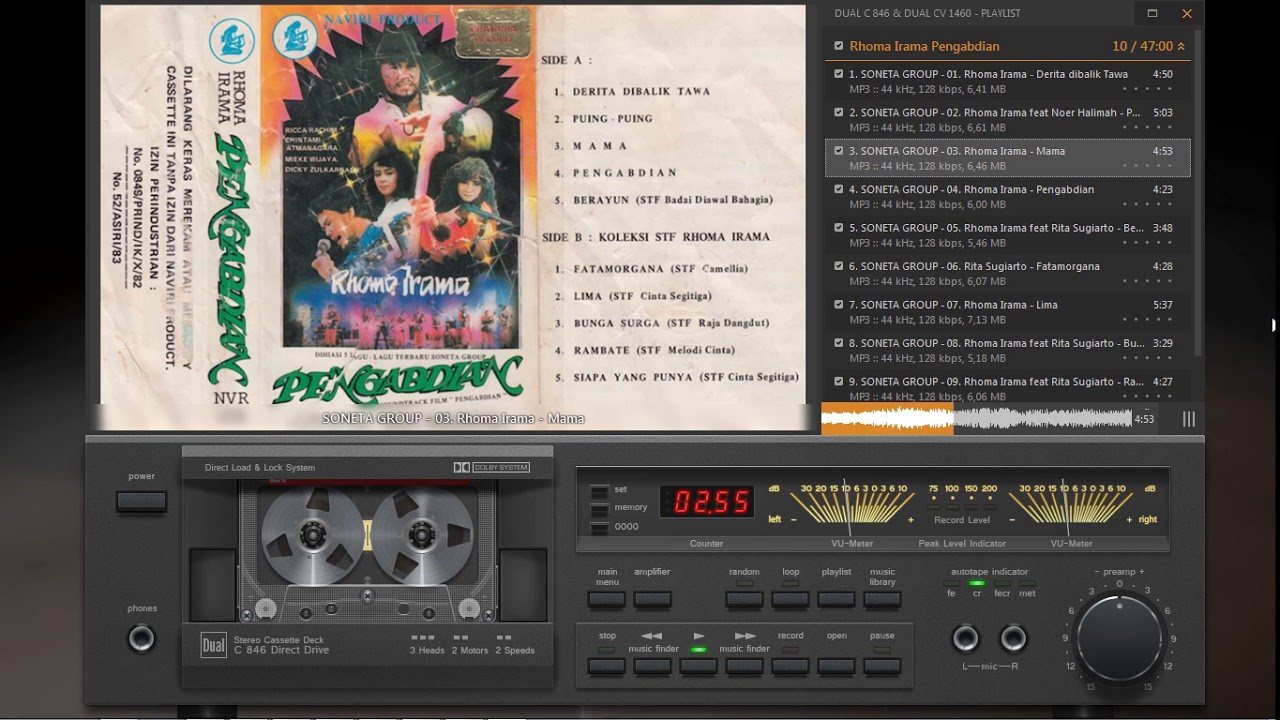The width and height of the screenshot is (1280, 720).
Task: Click the phones headphone jack
Action: [142, 638]
